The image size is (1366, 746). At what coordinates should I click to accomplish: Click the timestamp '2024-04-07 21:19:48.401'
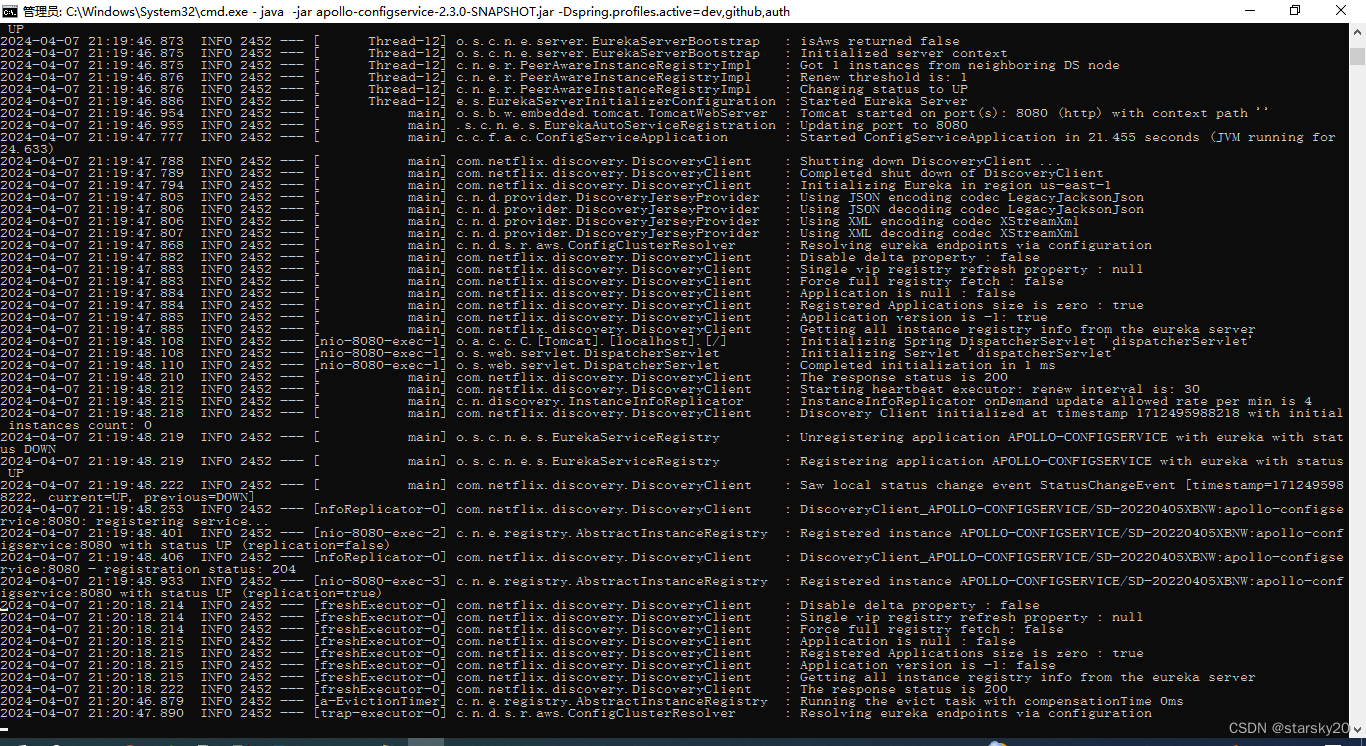coord(92,533)
